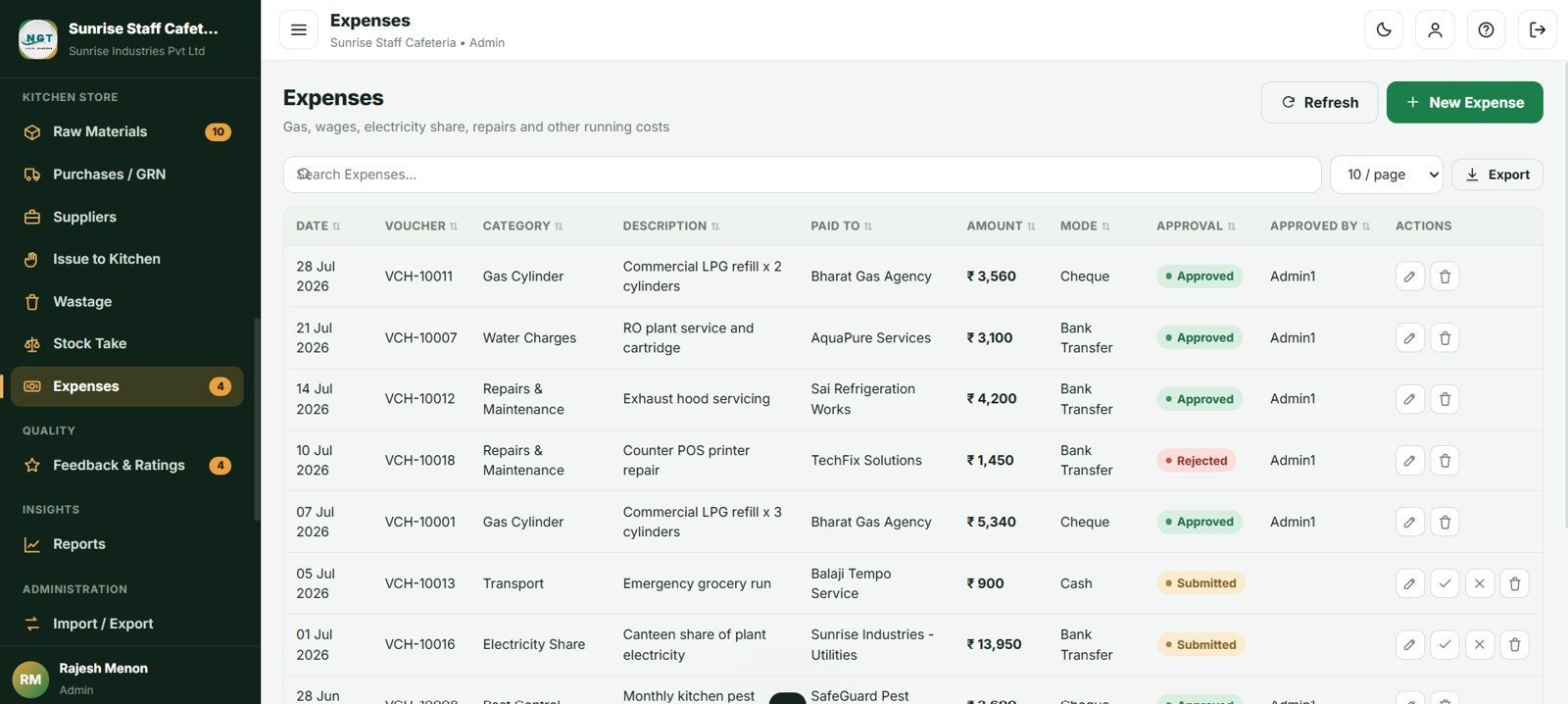Edit the Emergency grocery run expense
Screen dimensions: 1568x704
(x=1409, y=583)
